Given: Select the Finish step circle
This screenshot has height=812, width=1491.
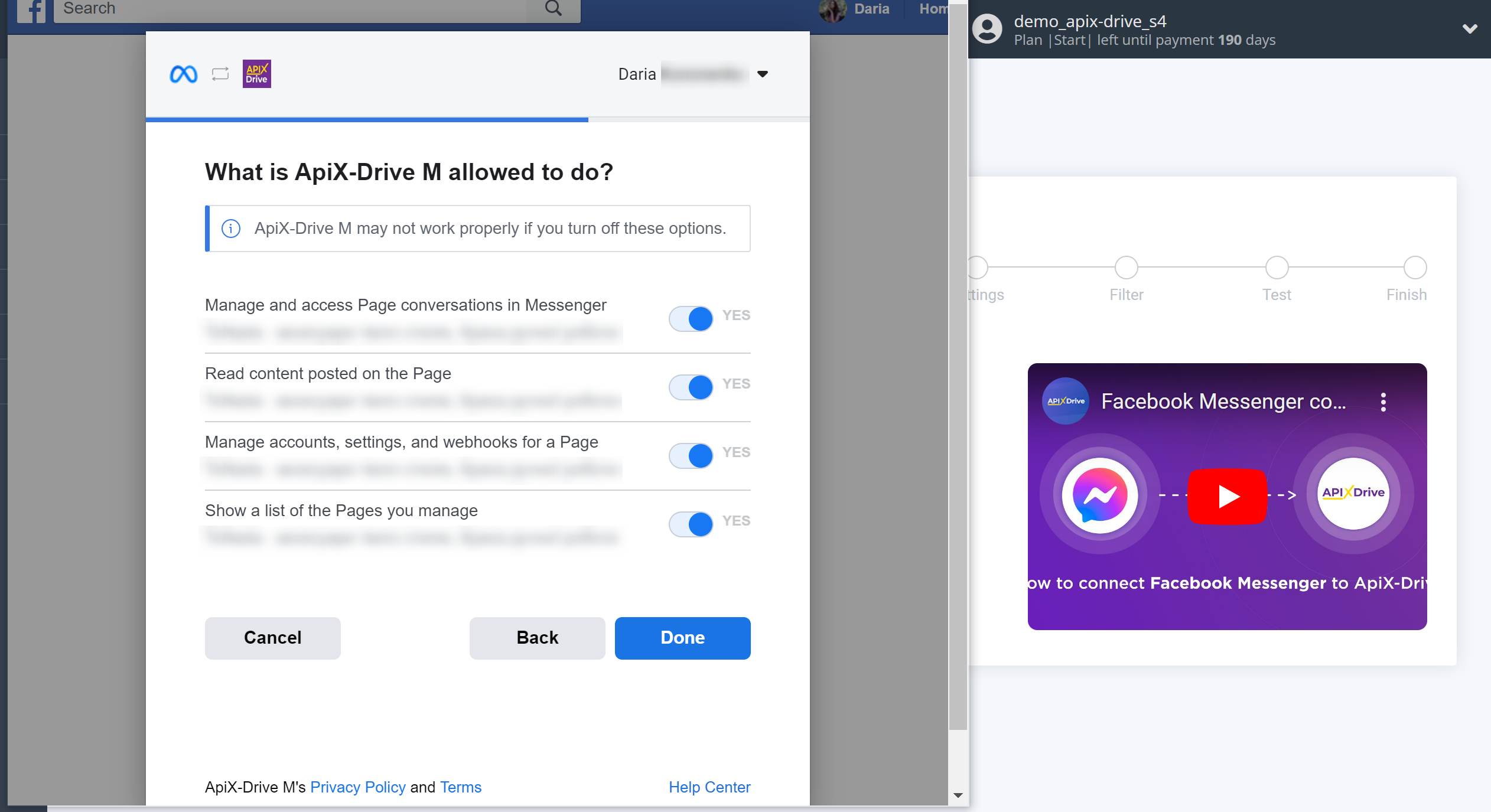Looking at the screenshot, I should pos(1415,268).
